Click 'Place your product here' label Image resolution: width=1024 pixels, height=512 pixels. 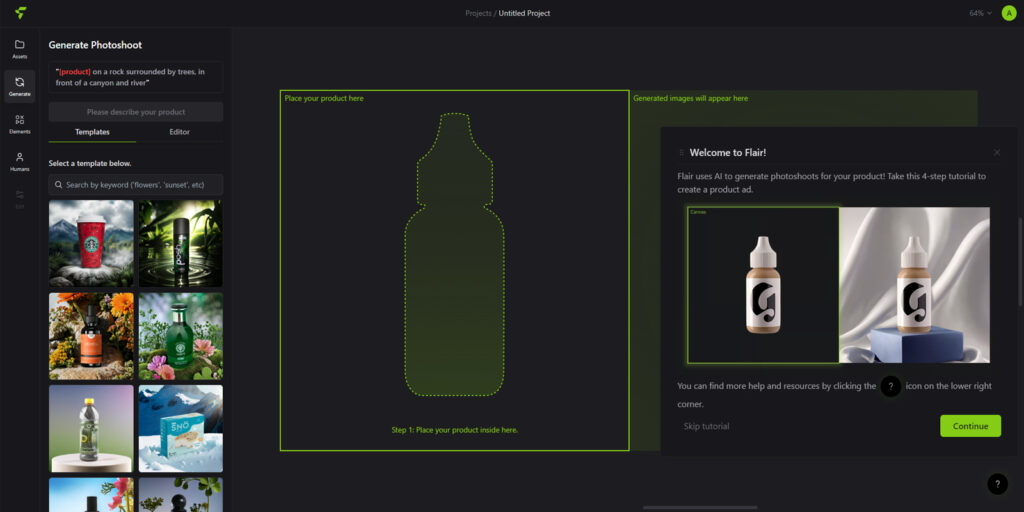click(324, 98)
